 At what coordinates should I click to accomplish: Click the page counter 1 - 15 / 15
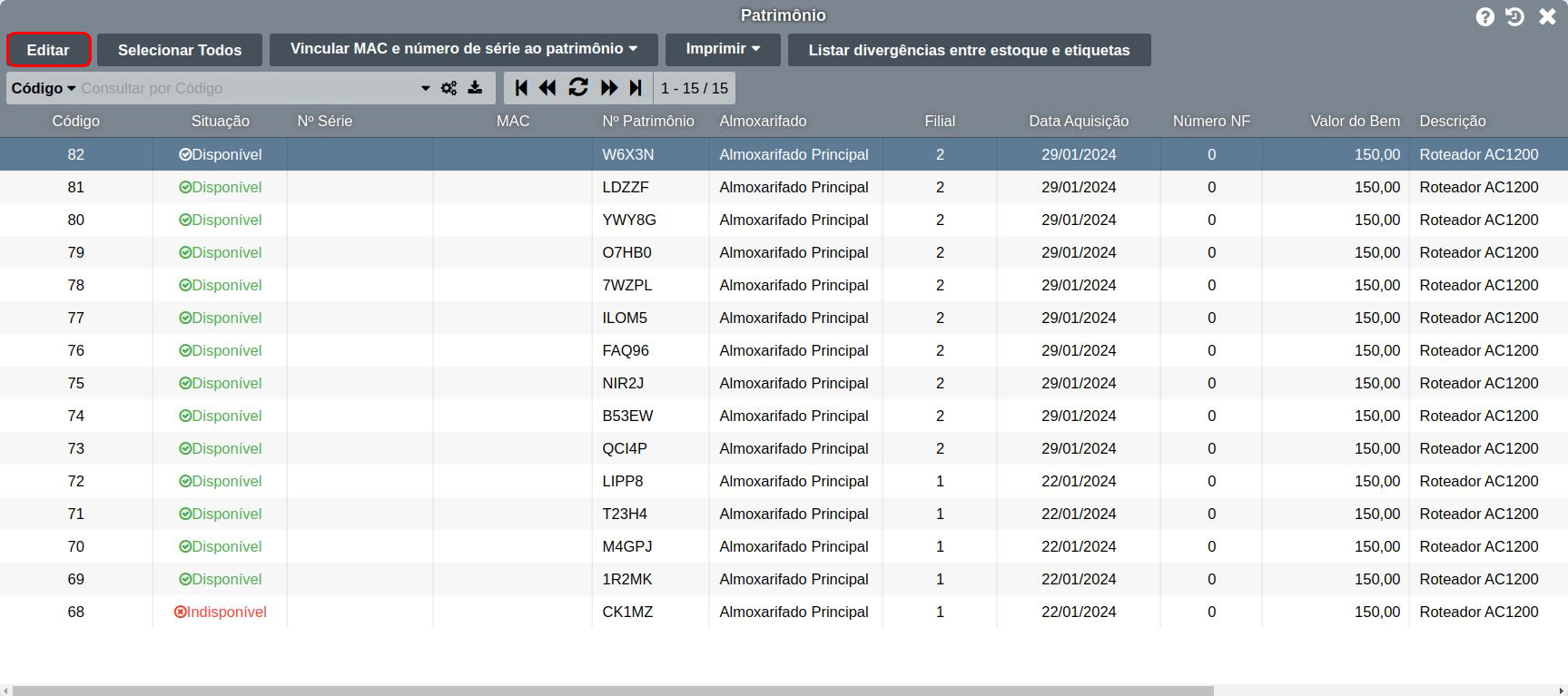point(695,88)
